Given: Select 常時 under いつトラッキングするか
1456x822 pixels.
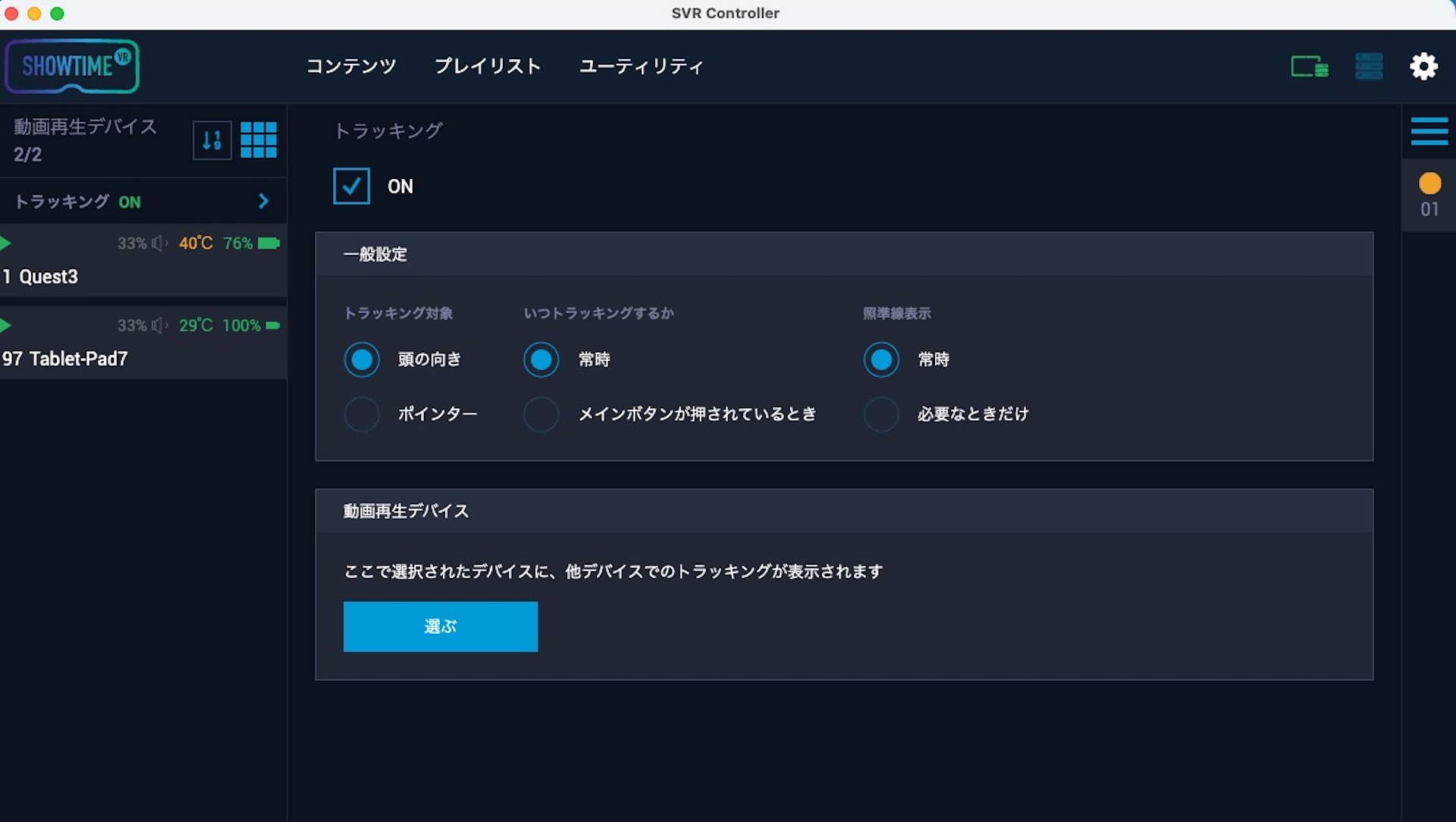Looking at the screenshot, I should pyautogui.click(x=541, y=359).
